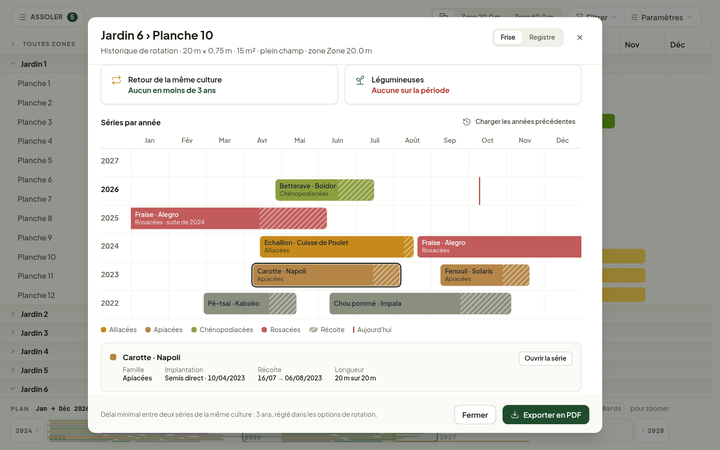Click the Assoler count badge 5

(x=72, y=17)
